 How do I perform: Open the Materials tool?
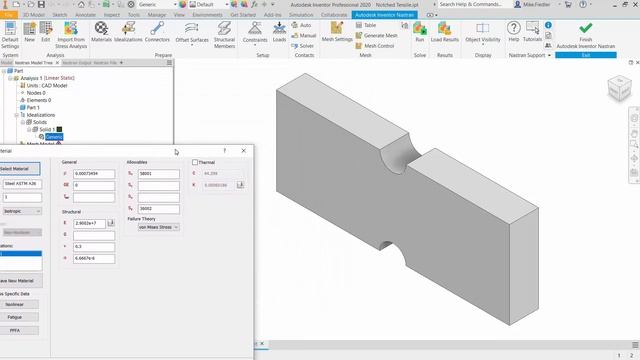coord(101,32)
